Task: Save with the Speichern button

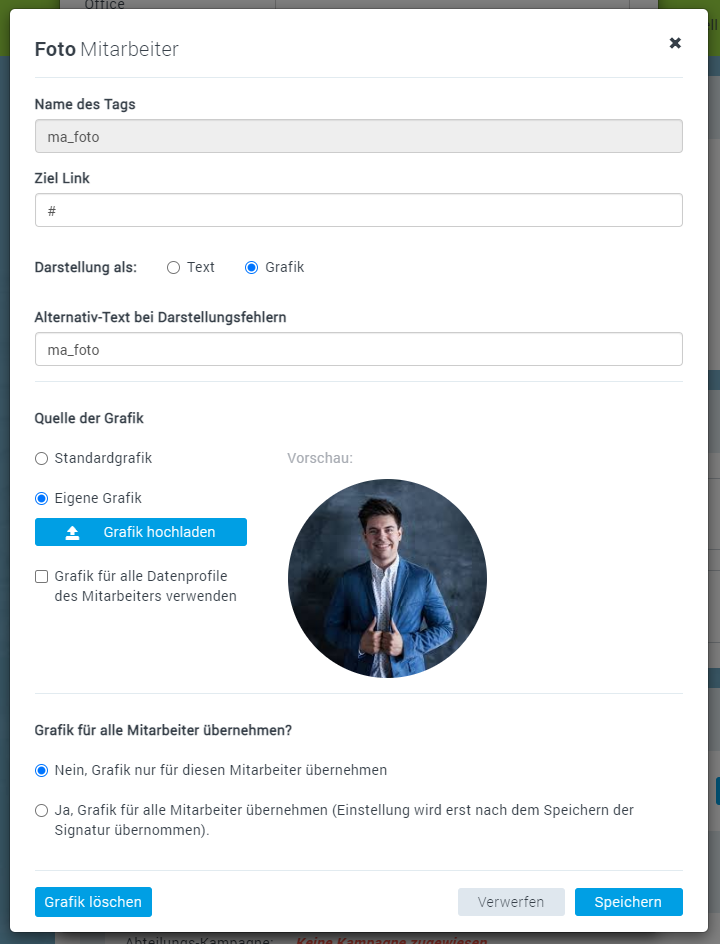Action: (628, 902)
